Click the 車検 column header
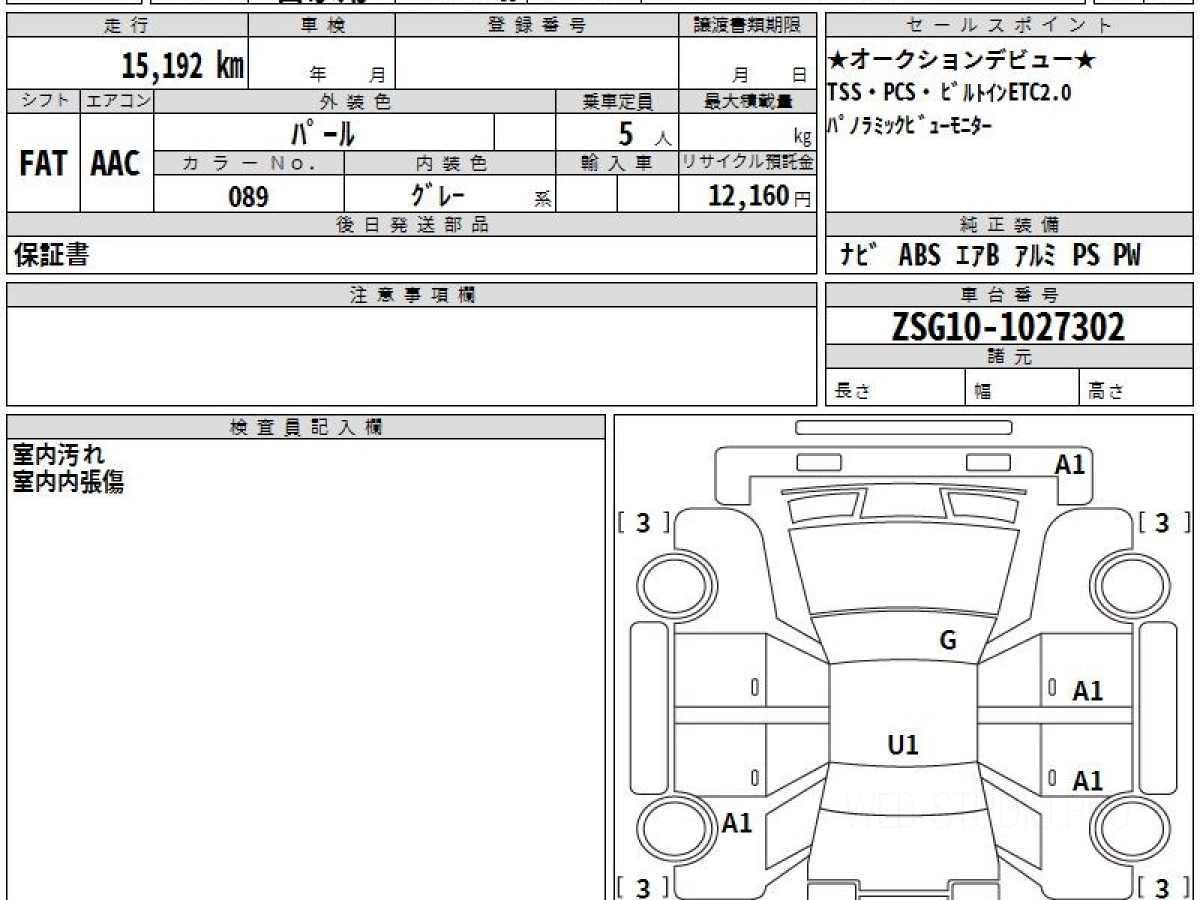The image size is (1200, 900). 322,26
